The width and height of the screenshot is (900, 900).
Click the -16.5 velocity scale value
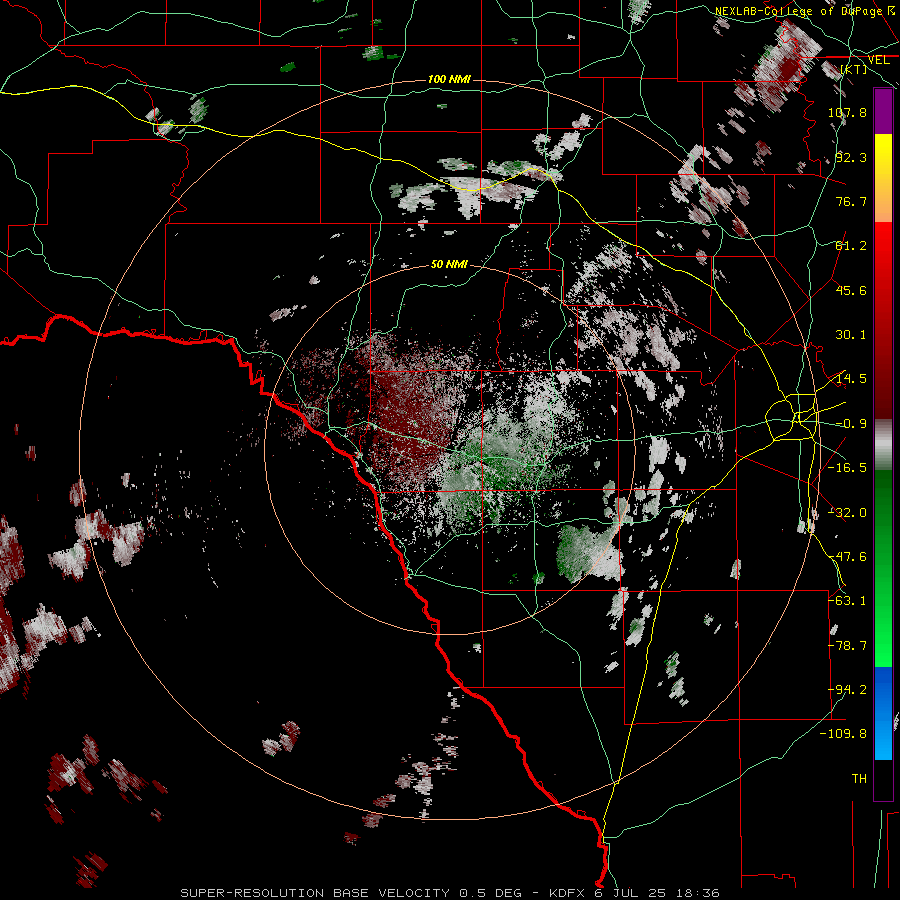[x=847, y=468]
